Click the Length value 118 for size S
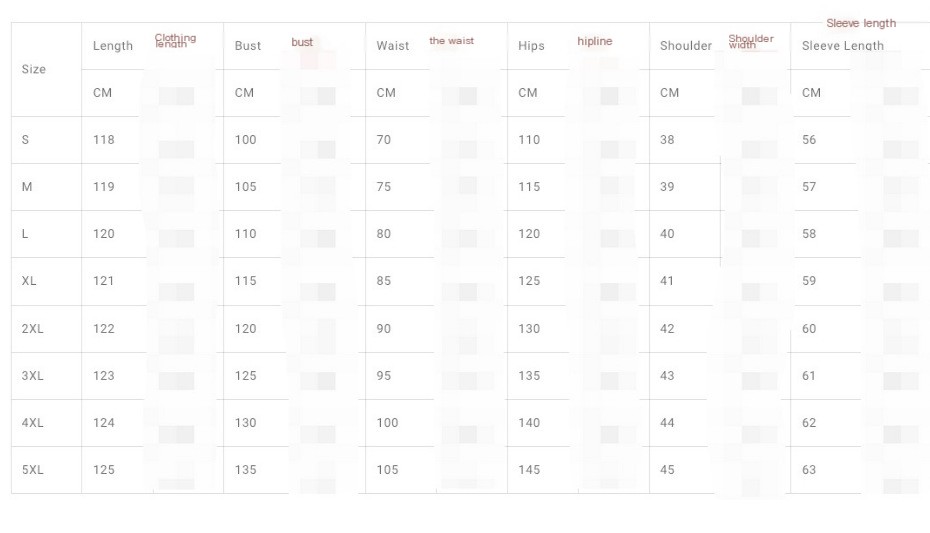The image size is (930, 533). point(104,140)
